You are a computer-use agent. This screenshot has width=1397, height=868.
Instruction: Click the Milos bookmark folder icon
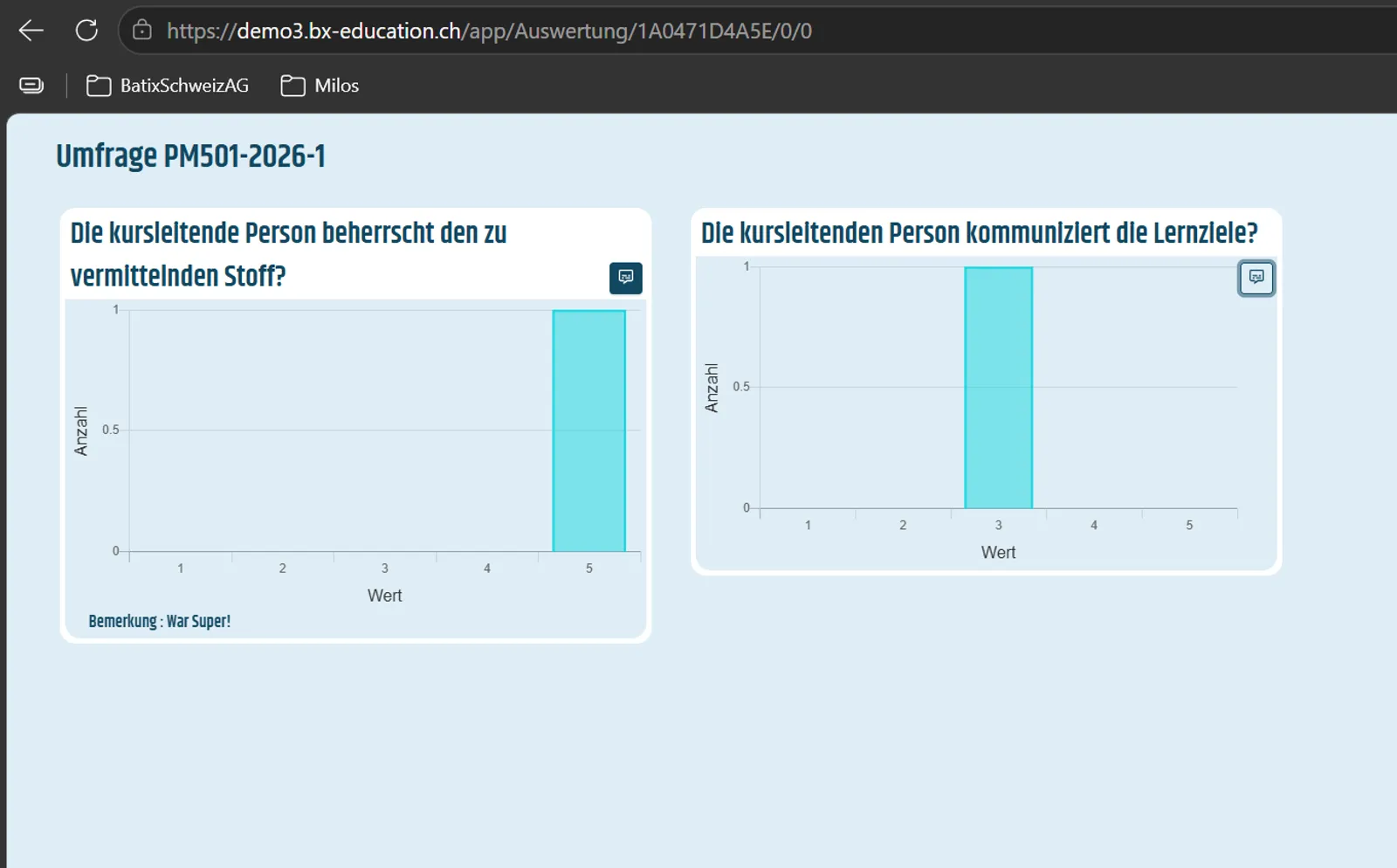[292, 86]
